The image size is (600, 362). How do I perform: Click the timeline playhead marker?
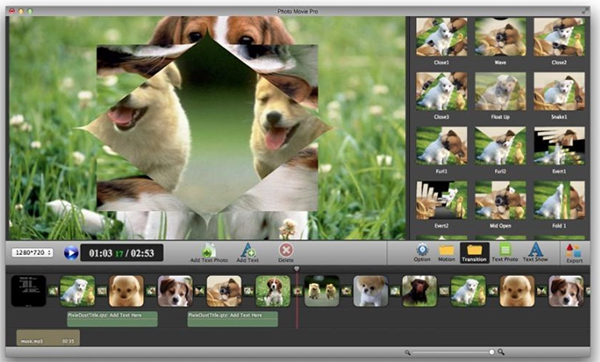(x=297, y=269)
